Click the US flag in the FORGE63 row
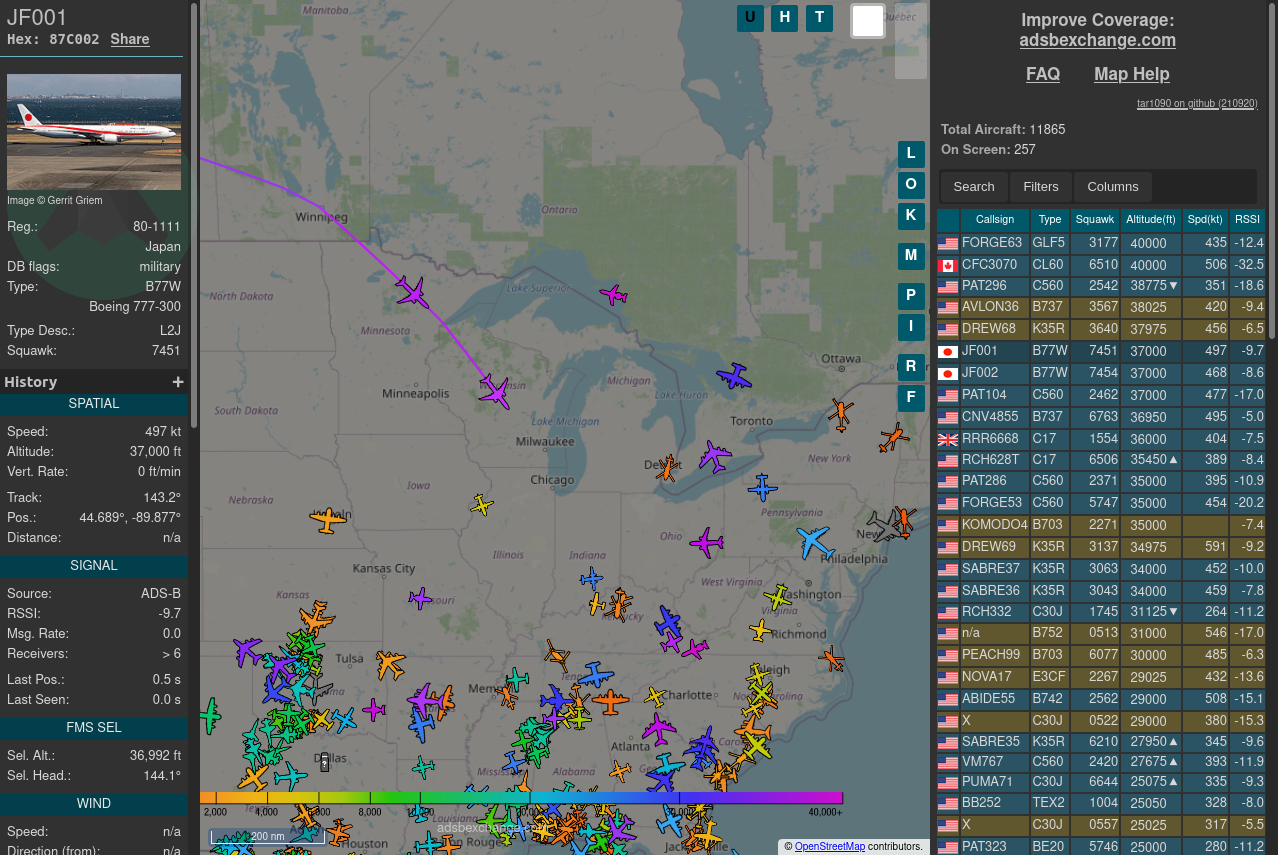Screen dimensions: 1278x855 [948, 244]
